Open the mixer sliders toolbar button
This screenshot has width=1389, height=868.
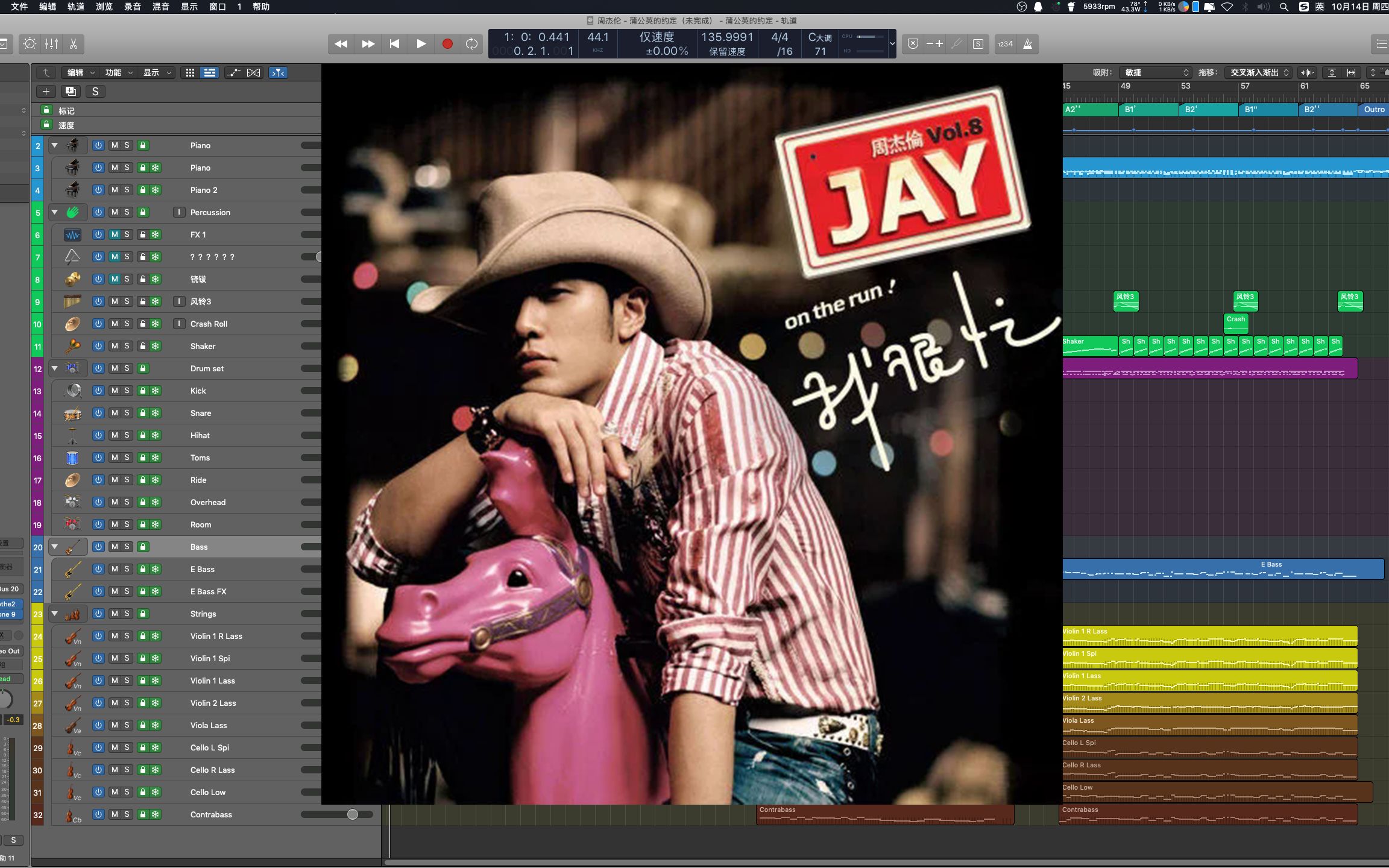tap(52, 44)
